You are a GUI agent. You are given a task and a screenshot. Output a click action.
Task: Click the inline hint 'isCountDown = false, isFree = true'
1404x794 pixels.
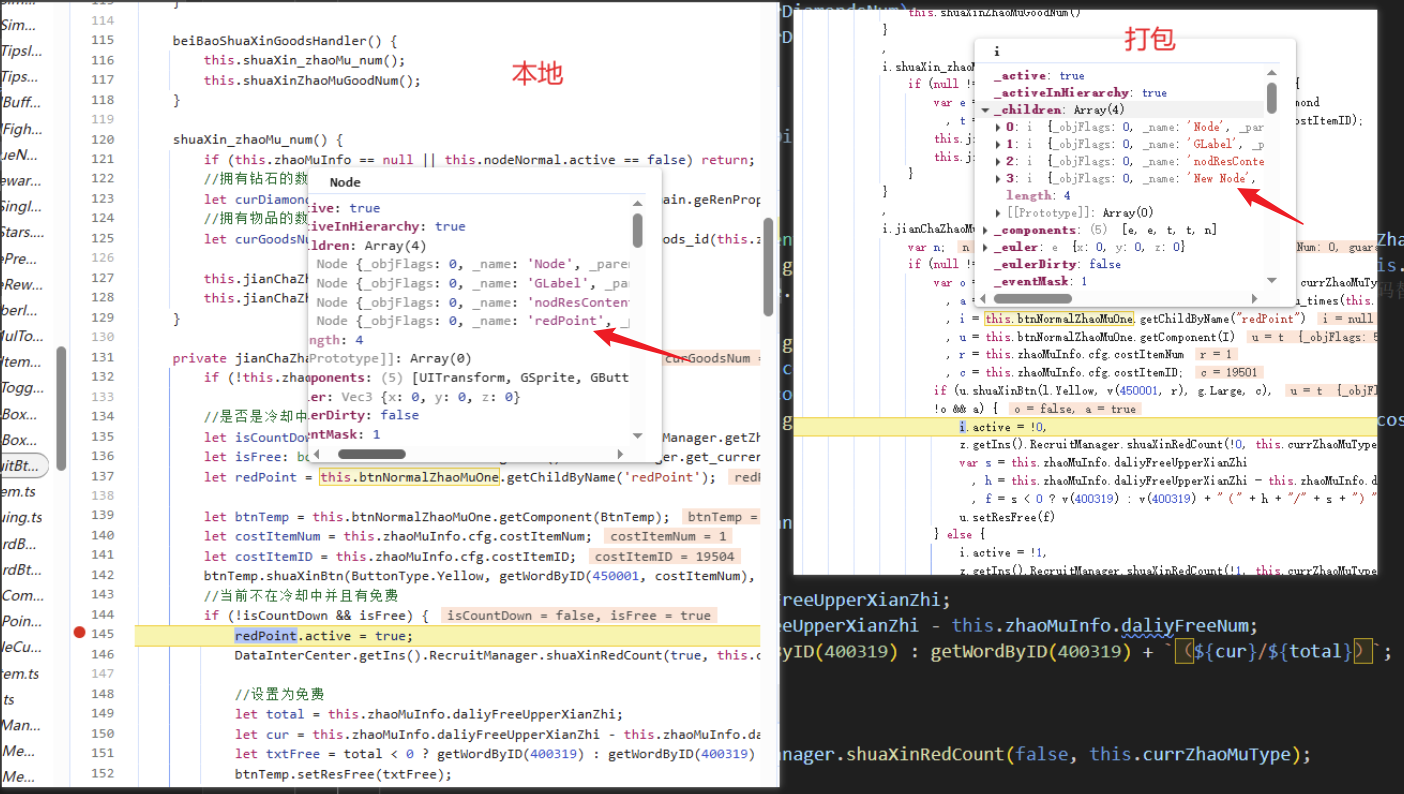point(577,615)
